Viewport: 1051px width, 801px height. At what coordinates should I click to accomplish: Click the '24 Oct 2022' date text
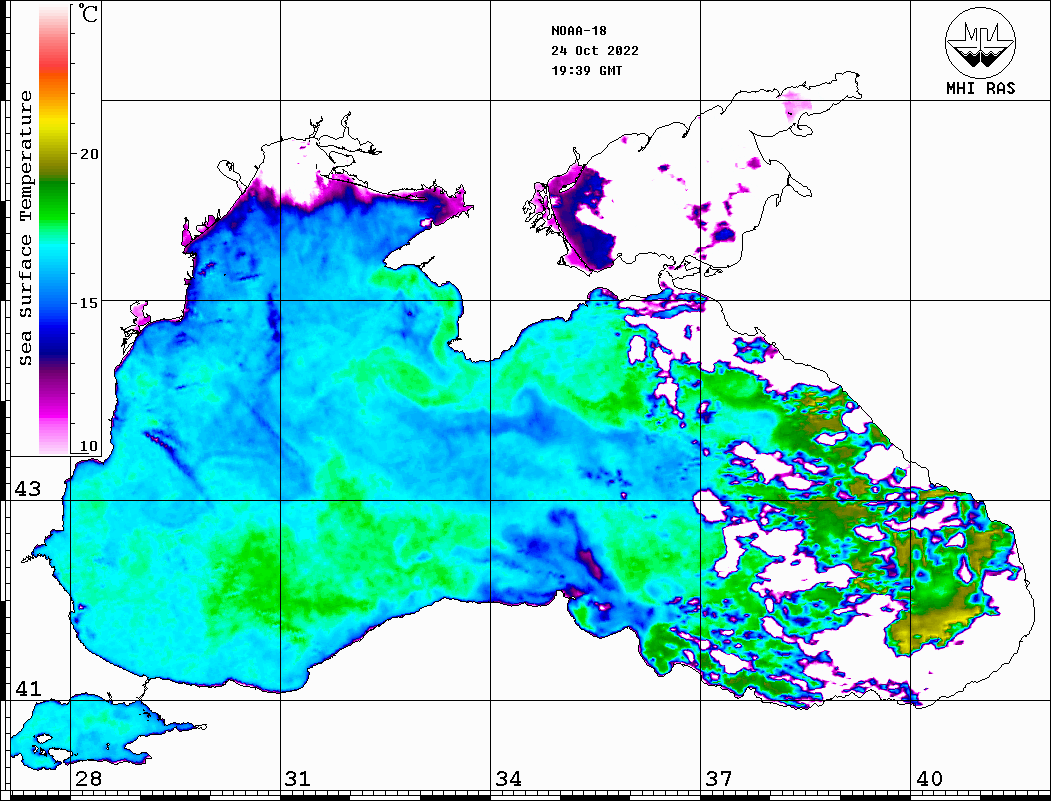coord(595,51)
